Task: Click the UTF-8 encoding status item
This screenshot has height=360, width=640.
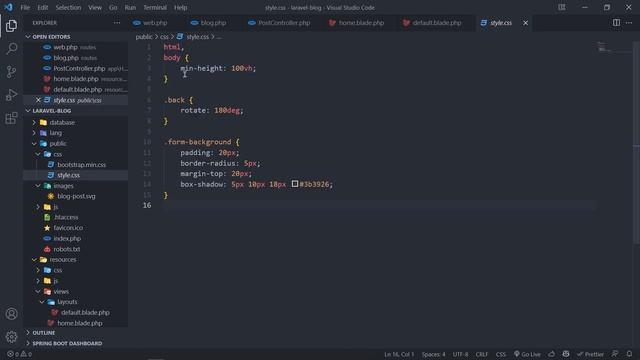Action: (460, 354)
